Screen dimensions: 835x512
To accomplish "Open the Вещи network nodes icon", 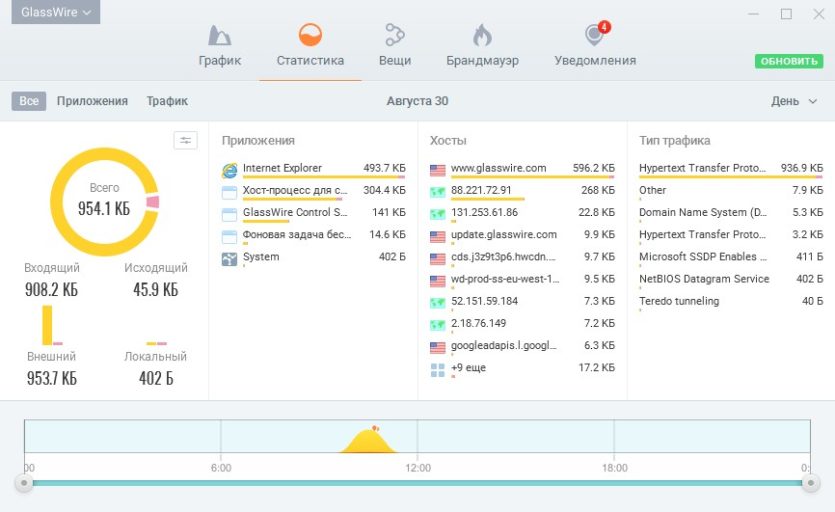I will pyautogui.click(x=395, y=35).
